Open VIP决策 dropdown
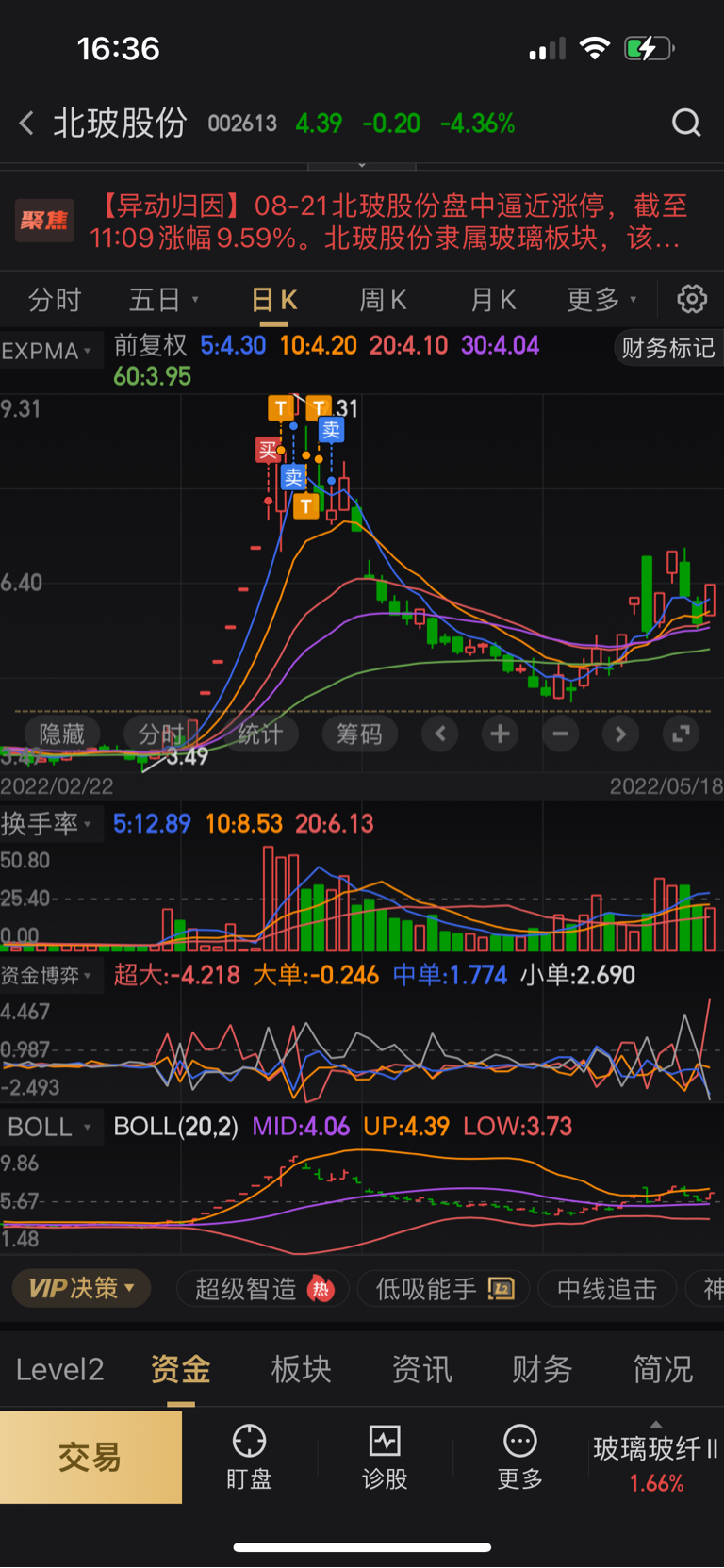The image size is (724, 1568). (x=81, y=1288)
